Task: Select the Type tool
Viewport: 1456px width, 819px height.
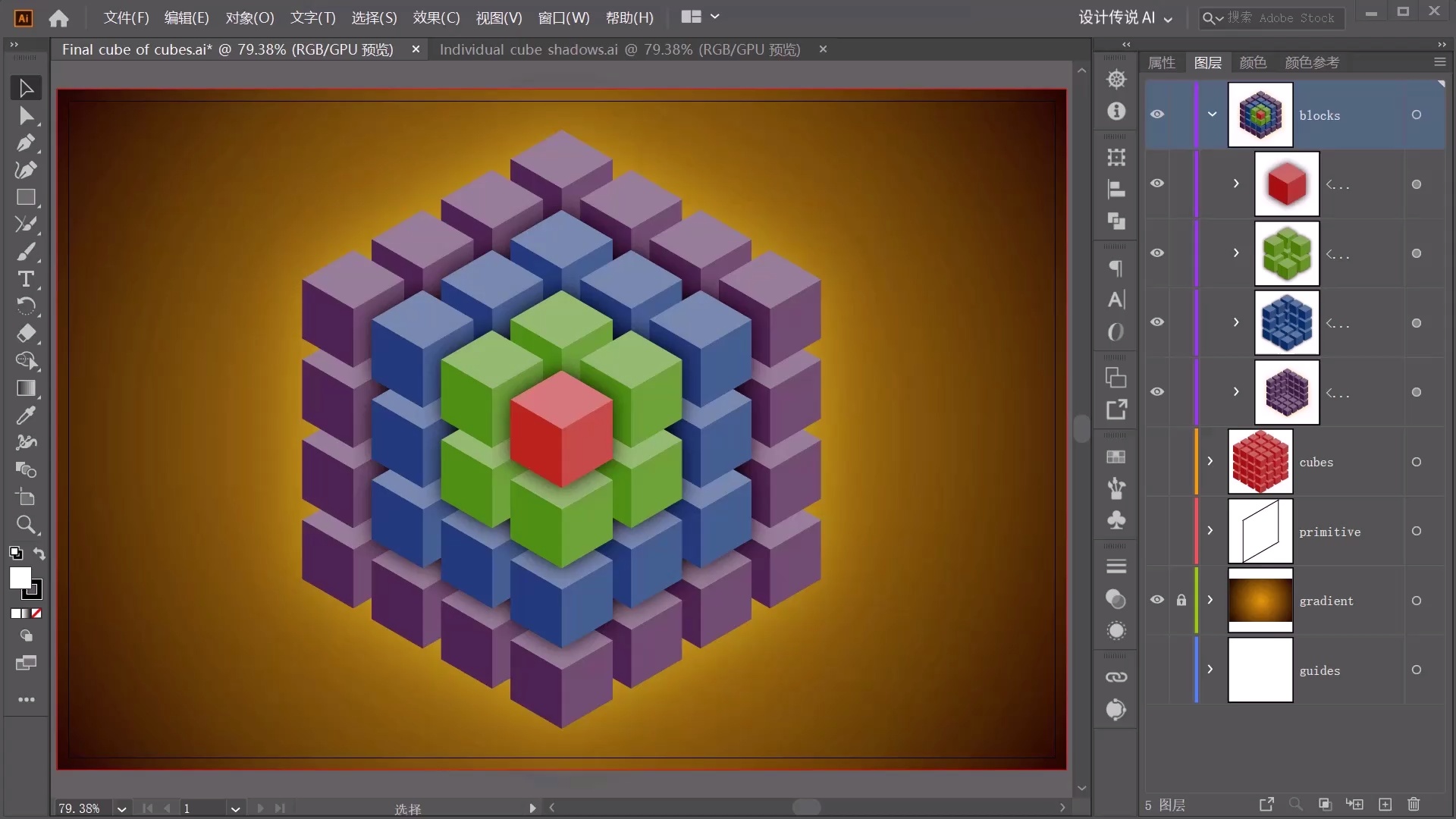Action: tap(26, 279)
